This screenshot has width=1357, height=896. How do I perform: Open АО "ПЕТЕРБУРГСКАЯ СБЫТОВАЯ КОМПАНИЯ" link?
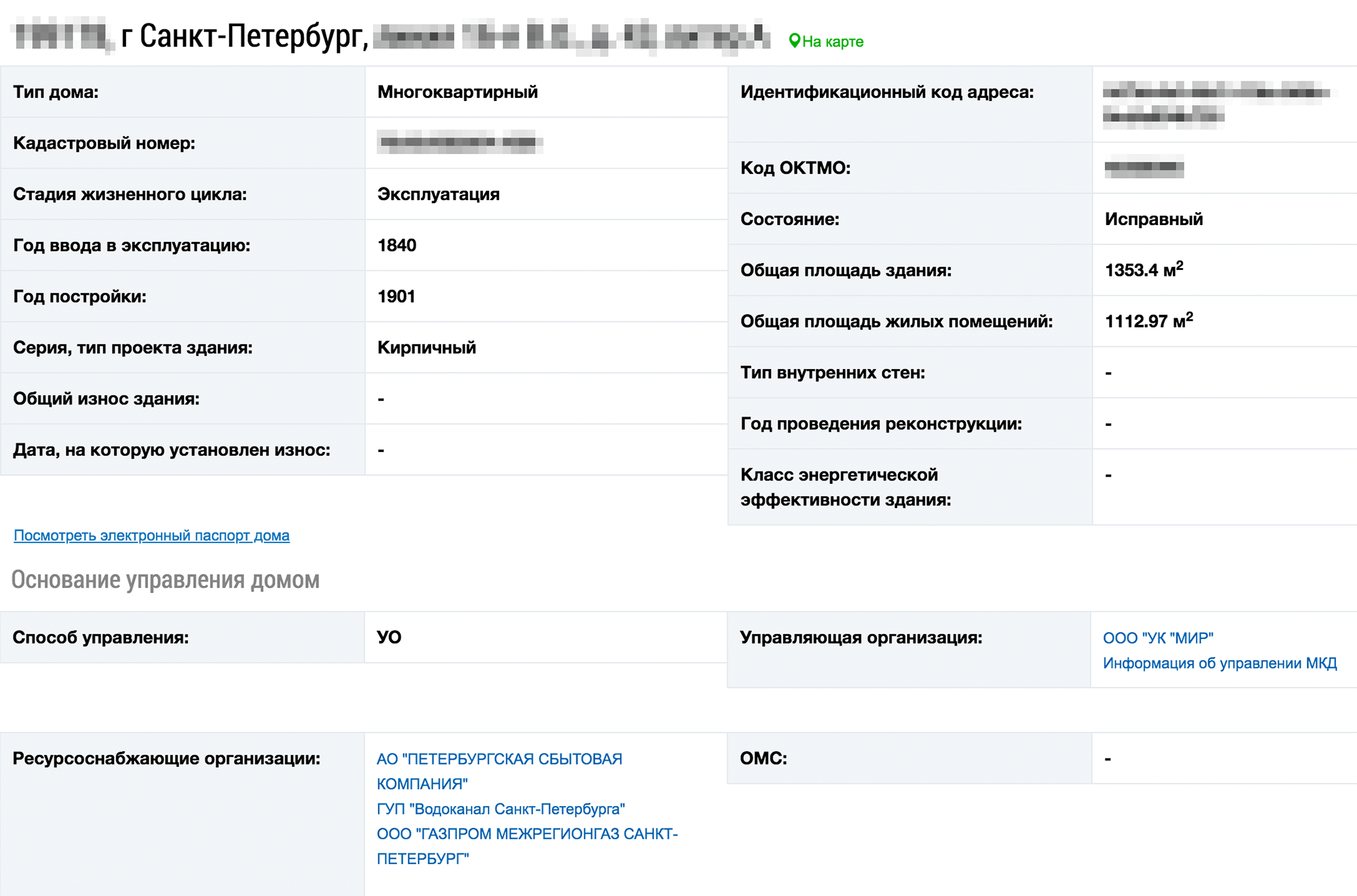[x=499, y=771]
